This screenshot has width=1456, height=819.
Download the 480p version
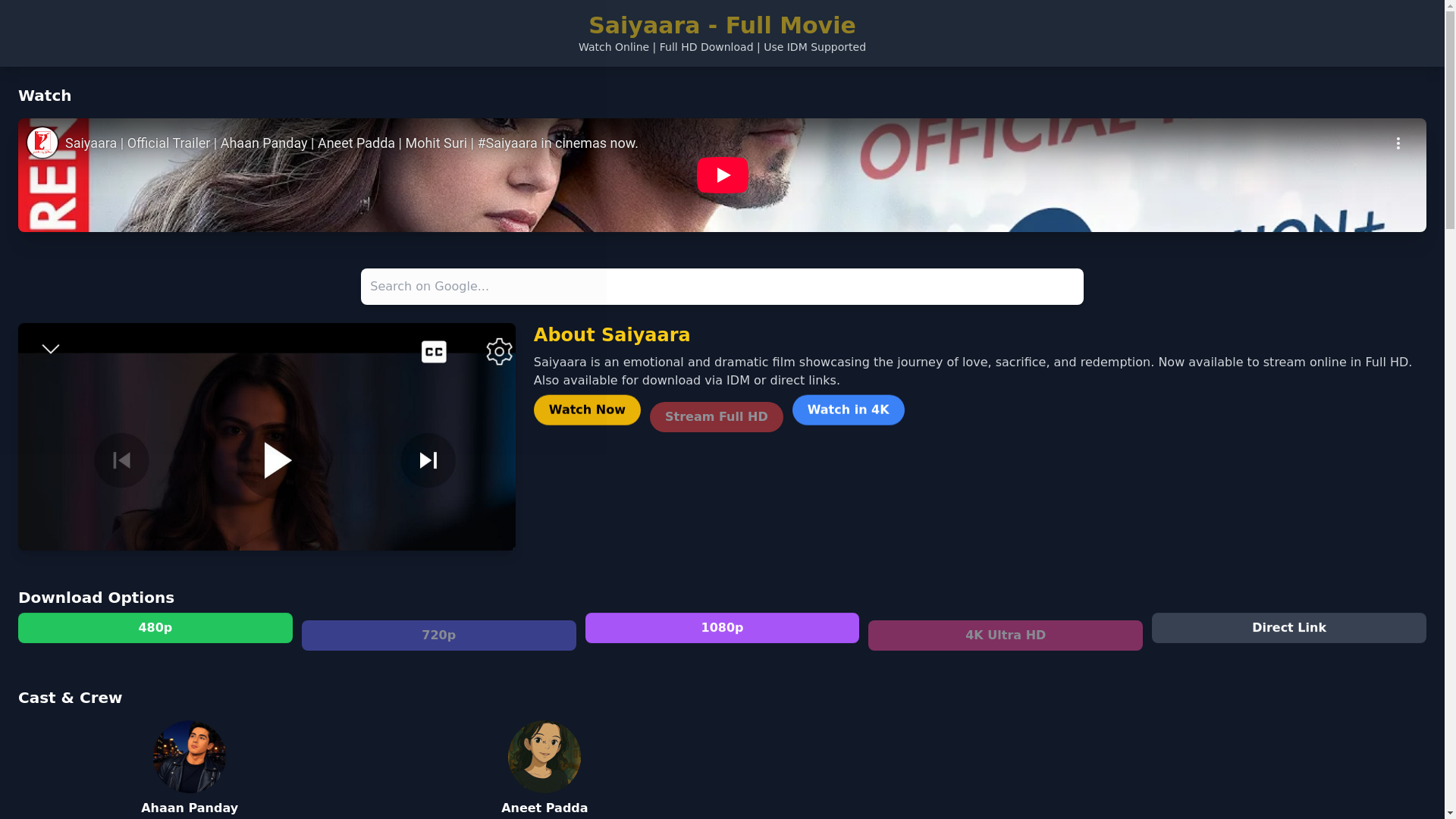point(155,628)
